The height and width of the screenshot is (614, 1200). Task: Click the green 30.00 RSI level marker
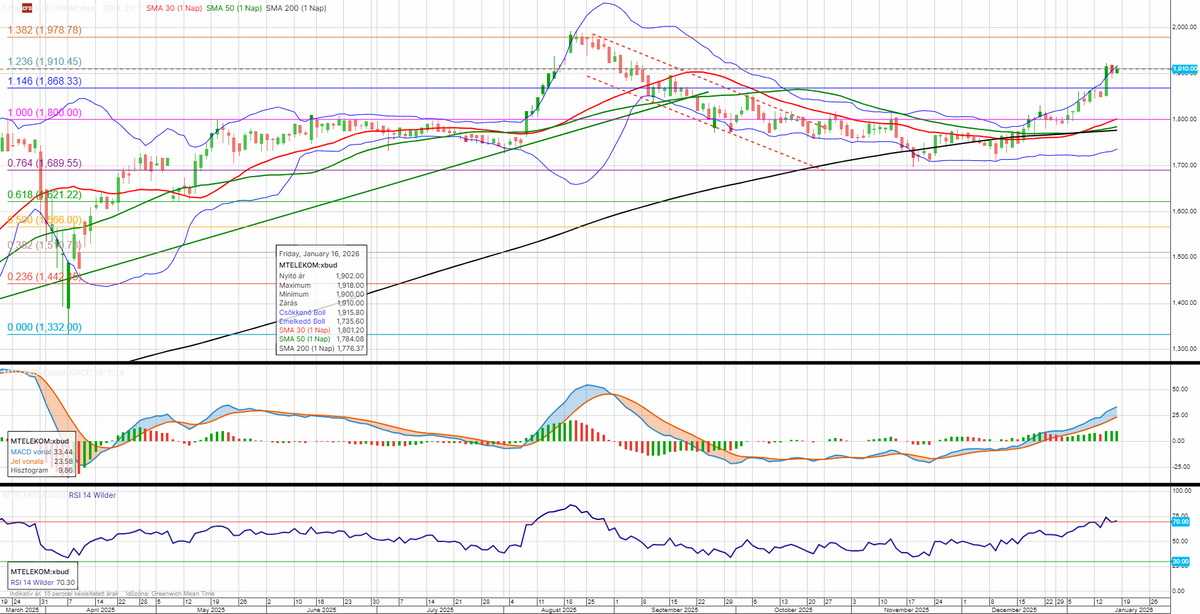pyautogui.click(x=1180, y=562)
